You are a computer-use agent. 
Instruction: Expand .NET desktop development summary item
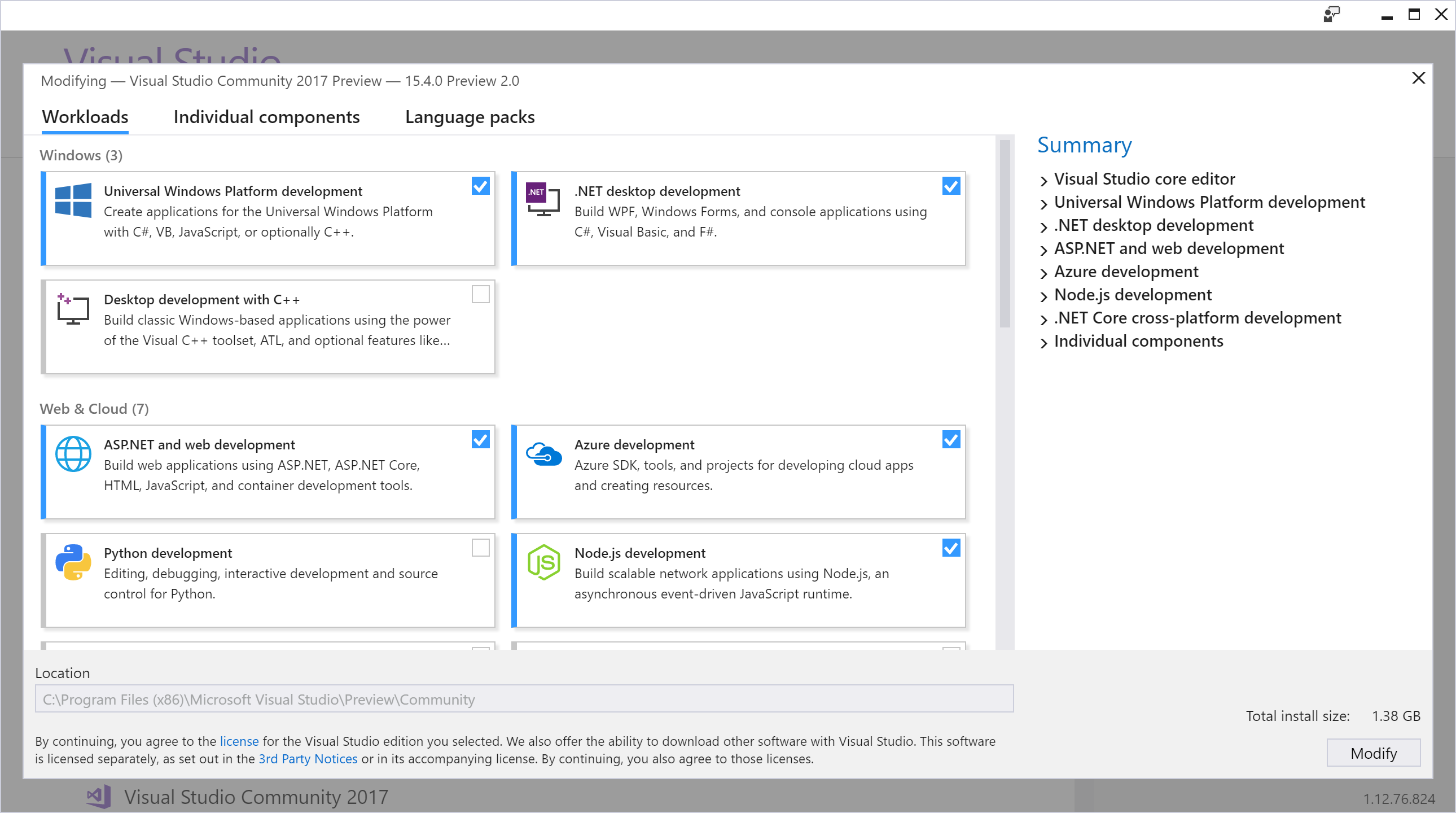coord(1043,227)
